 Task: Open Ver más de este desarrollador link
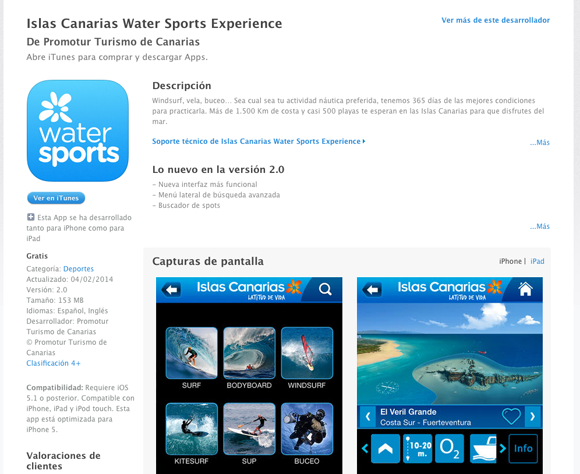[x=496, y=20]
